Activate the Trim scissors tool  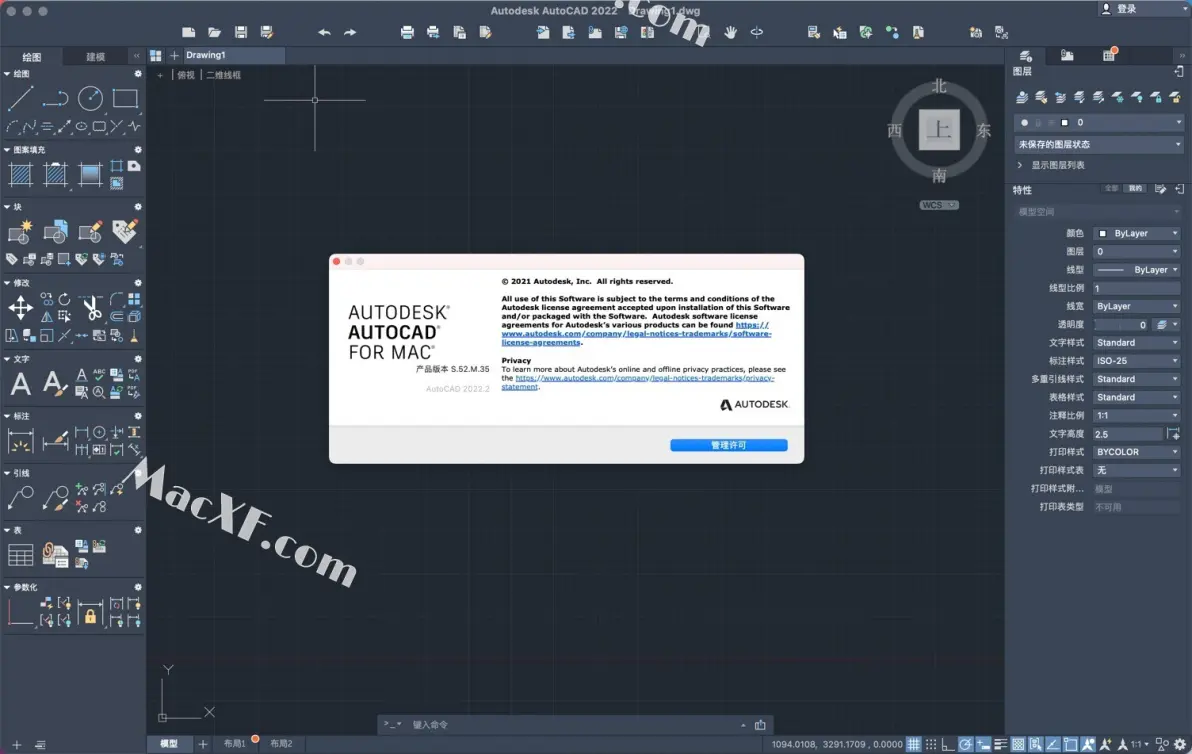coord(91,308)
